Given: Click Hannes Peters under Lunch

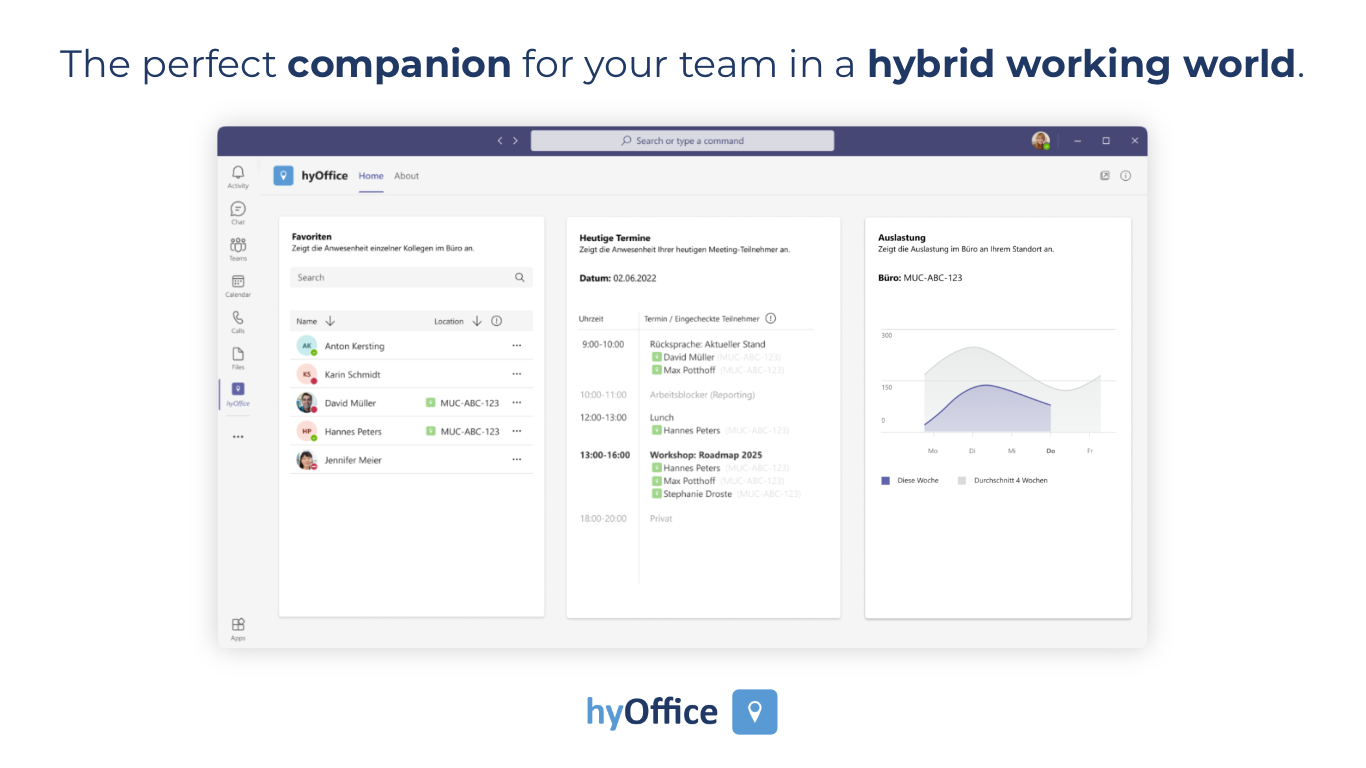Looking at the screenshot, I should click(691, 431).
